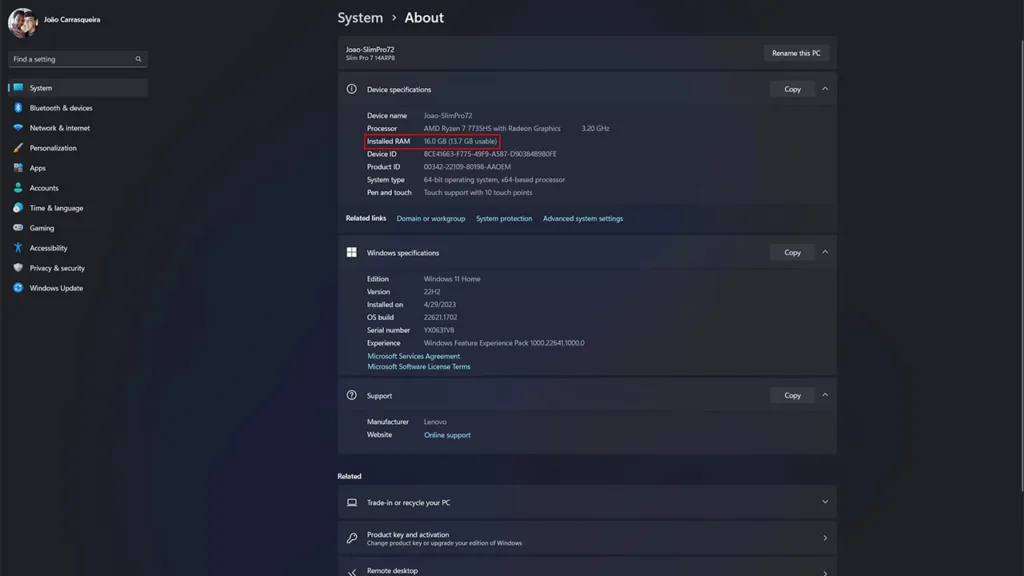
Task: Open Product key and activation arrow
Action: (825, 538)
